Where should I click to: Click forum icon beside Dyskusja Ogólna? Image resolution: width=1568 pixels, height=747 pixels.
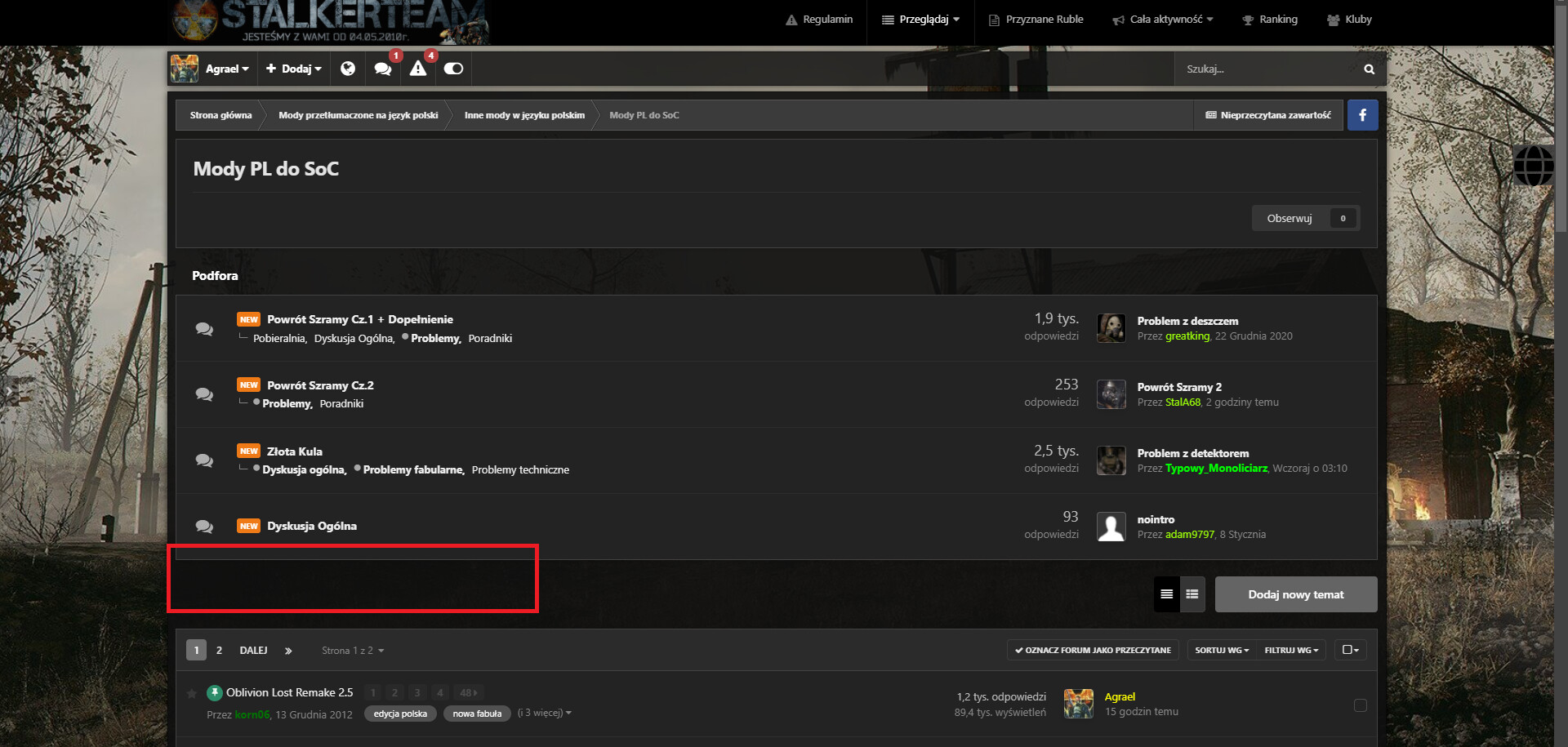pyautogui.click(x=204, y=527)
